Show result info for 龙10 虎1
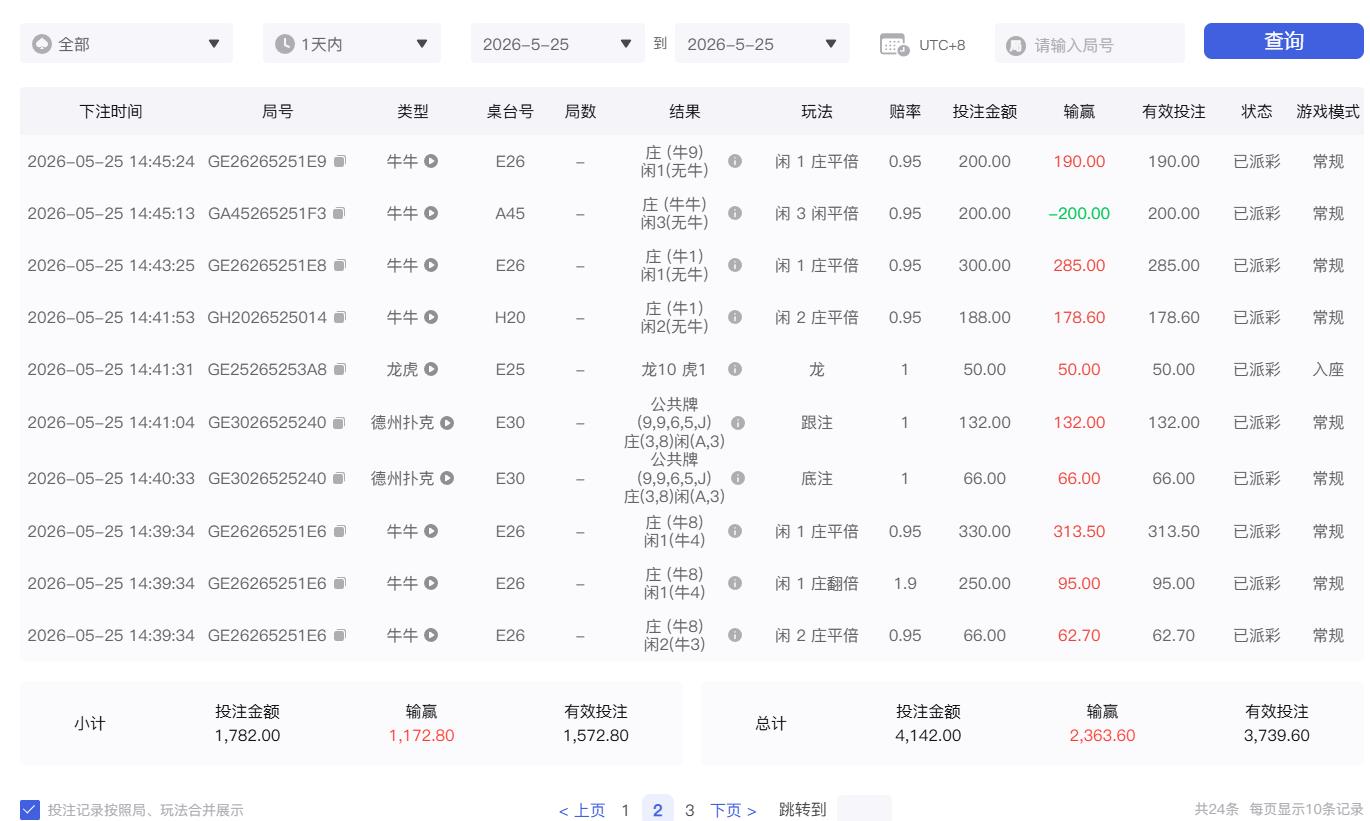The height and width of the screenshot is (821, 1370). [x=735, y=369]
